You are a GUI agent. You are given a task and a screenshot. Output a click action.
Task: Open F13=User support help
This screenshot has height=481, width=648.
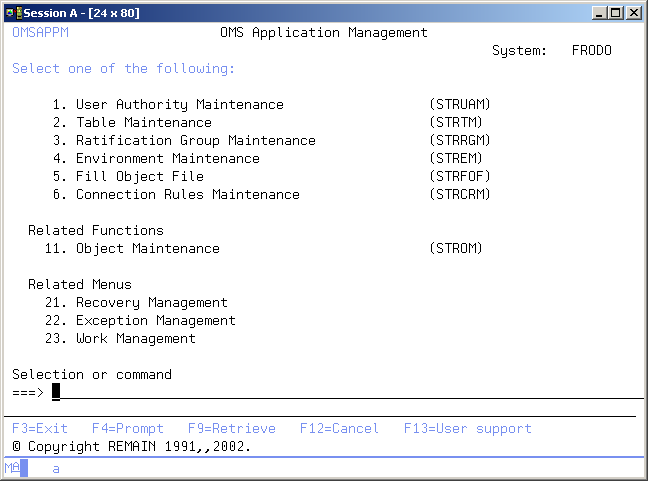pyautogui.click(x=468, y=429)
